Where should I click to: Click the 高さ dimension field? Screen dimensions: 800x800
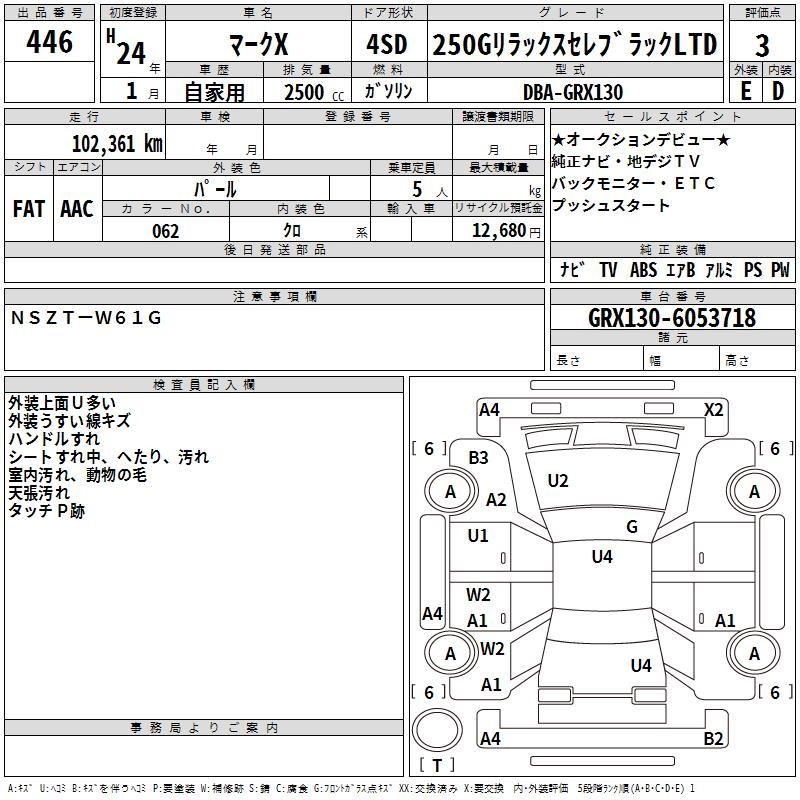click(757, 359)
